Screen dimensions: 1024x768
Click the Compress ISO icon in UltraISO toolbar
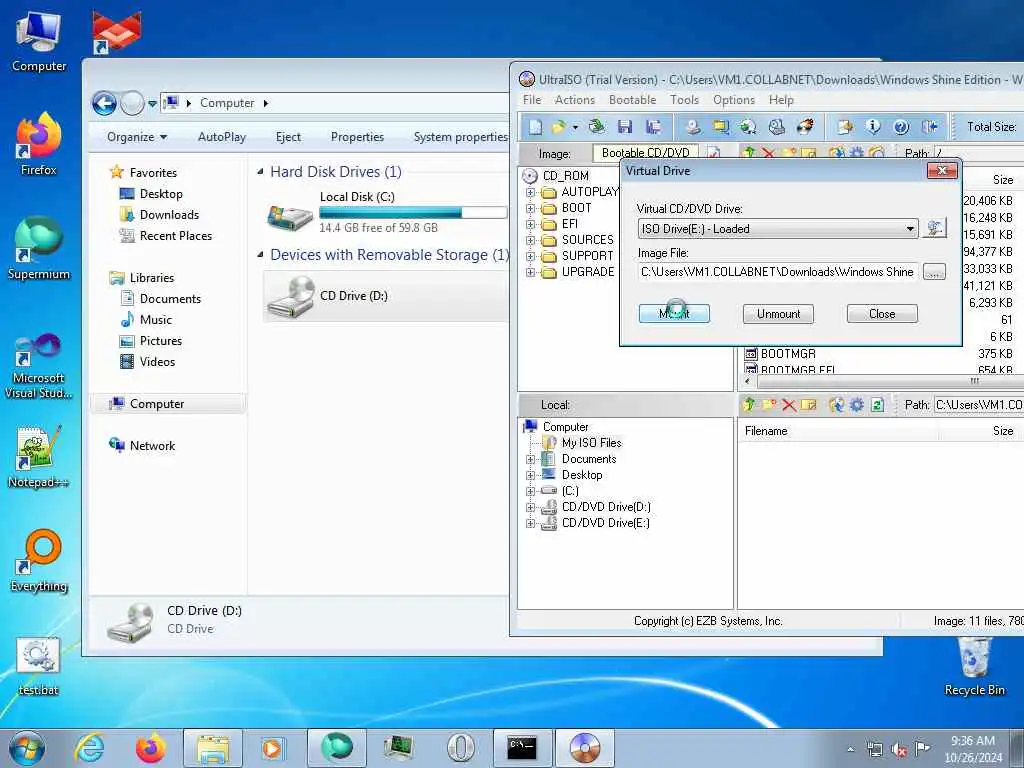point(748,127)
